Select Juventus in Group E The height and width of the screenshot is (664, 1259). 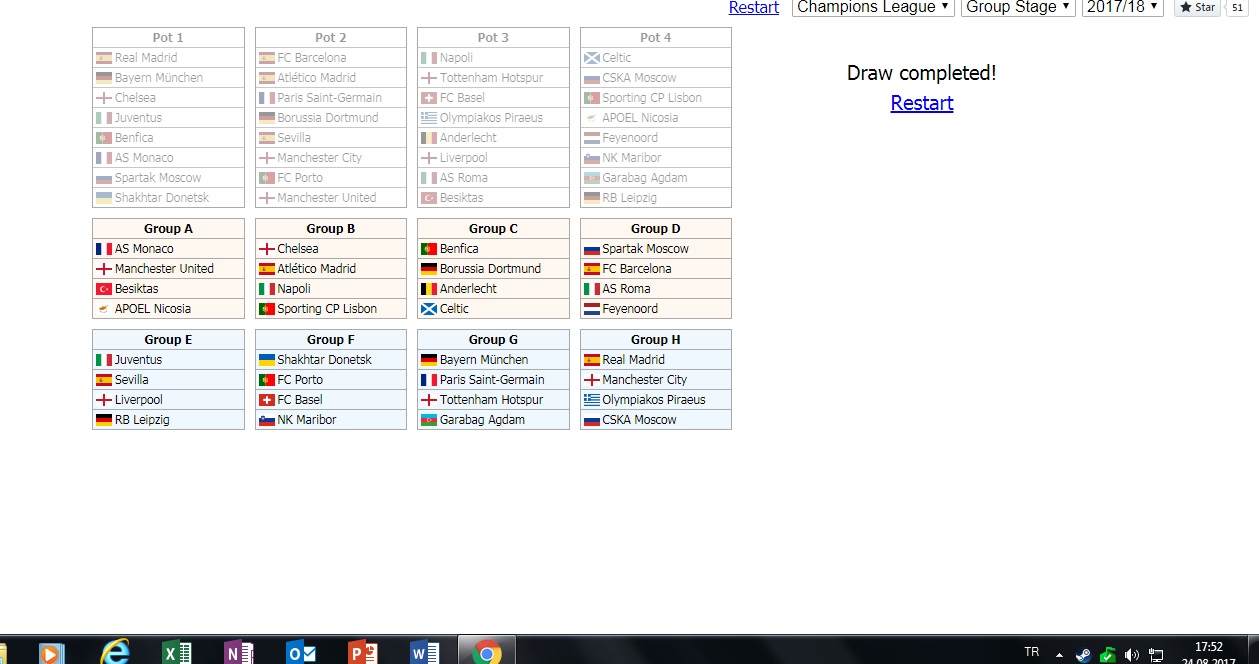(168, 360)
